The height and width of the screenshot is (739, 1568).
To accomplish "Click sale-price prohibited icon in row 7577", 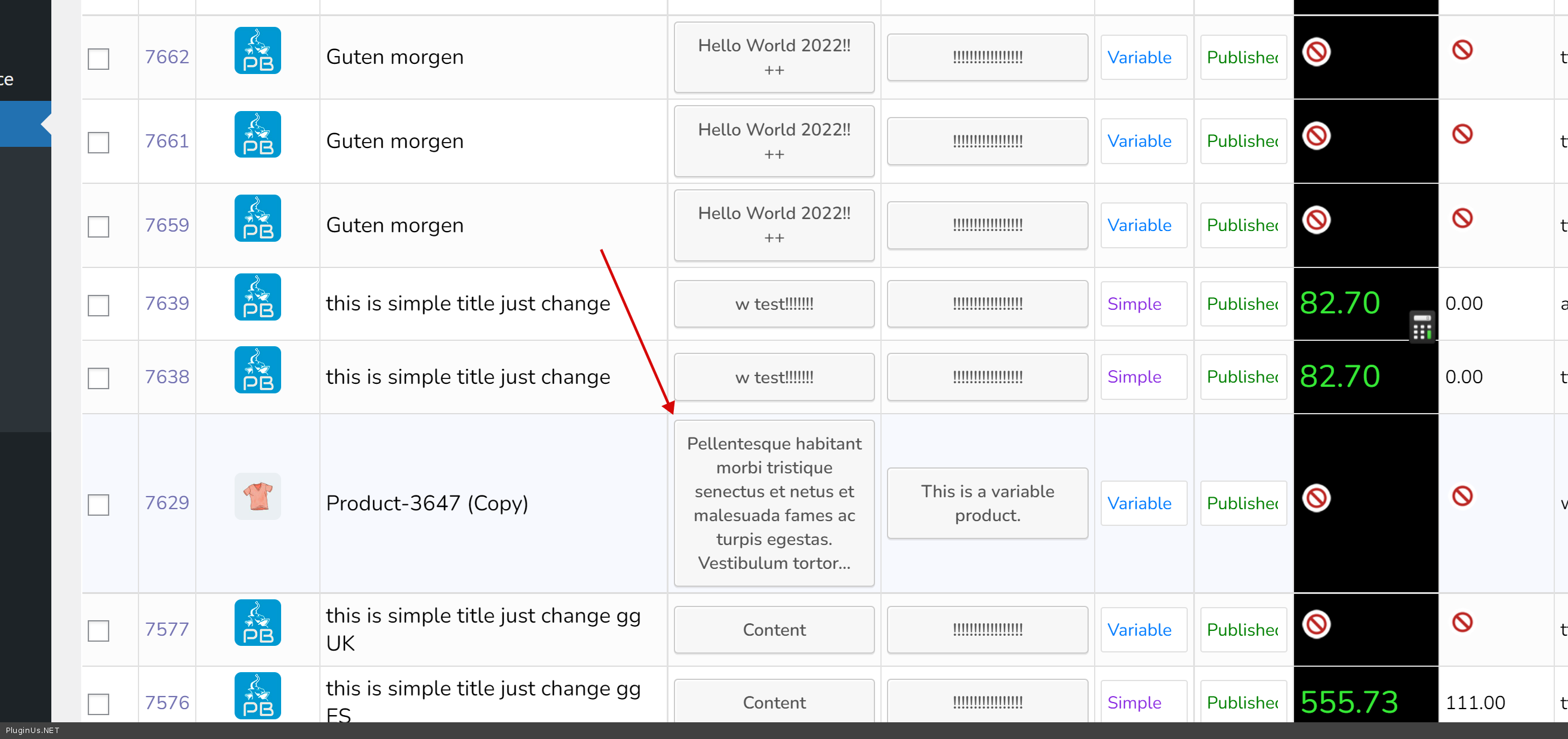I will coord(1462,622).
